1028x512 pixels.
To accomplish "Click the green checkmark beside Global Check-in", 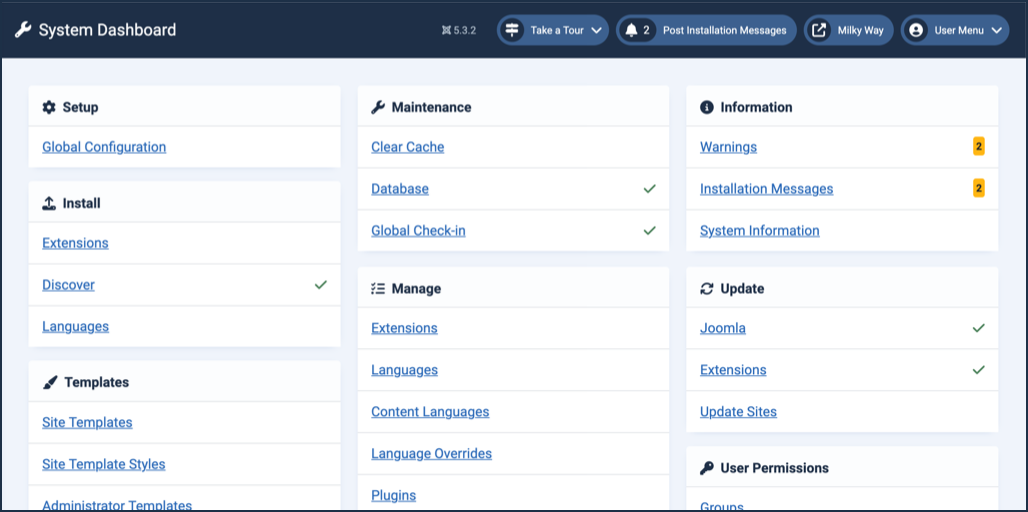I will click(650, 231).
